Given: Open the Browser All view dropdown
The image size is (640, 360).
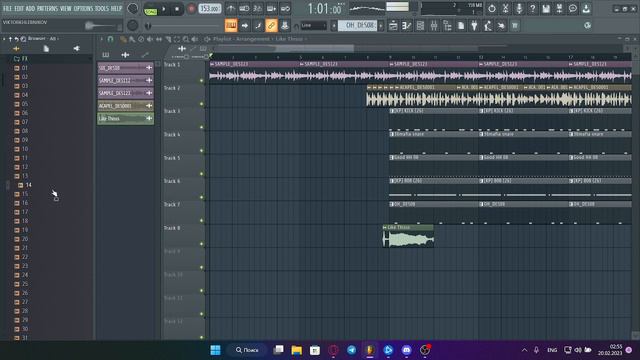Looking at the screenshot, I should click(53, 39).
